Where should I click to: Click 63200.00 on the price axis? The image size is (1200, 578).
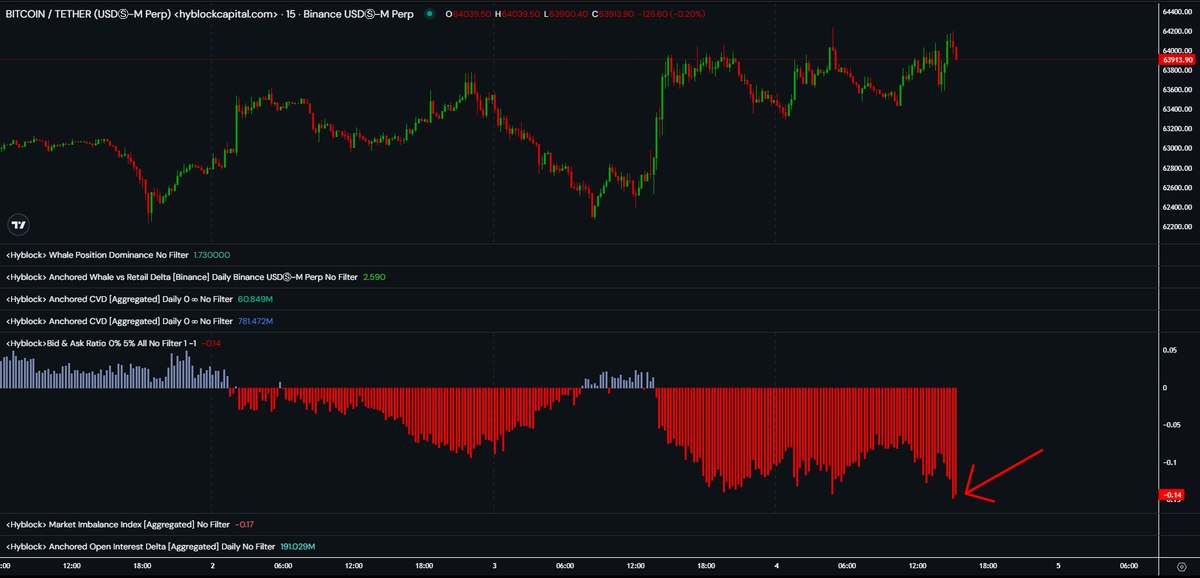tap(1177, 129)
